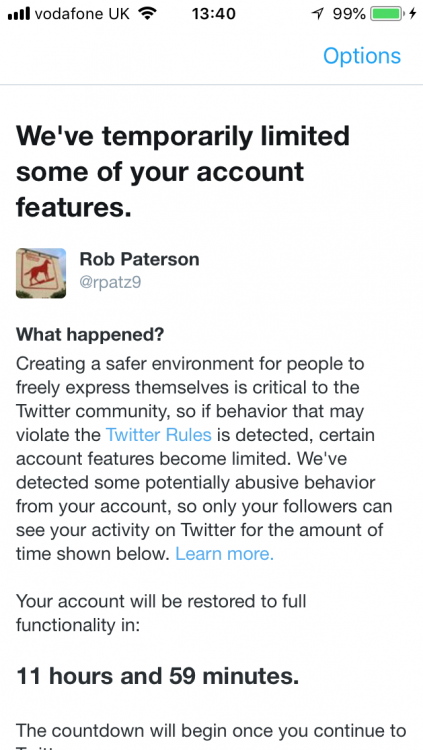Tap the vodafone UK carrier label
This screenshot has width=423, height=750.
[x=82, y=14]
